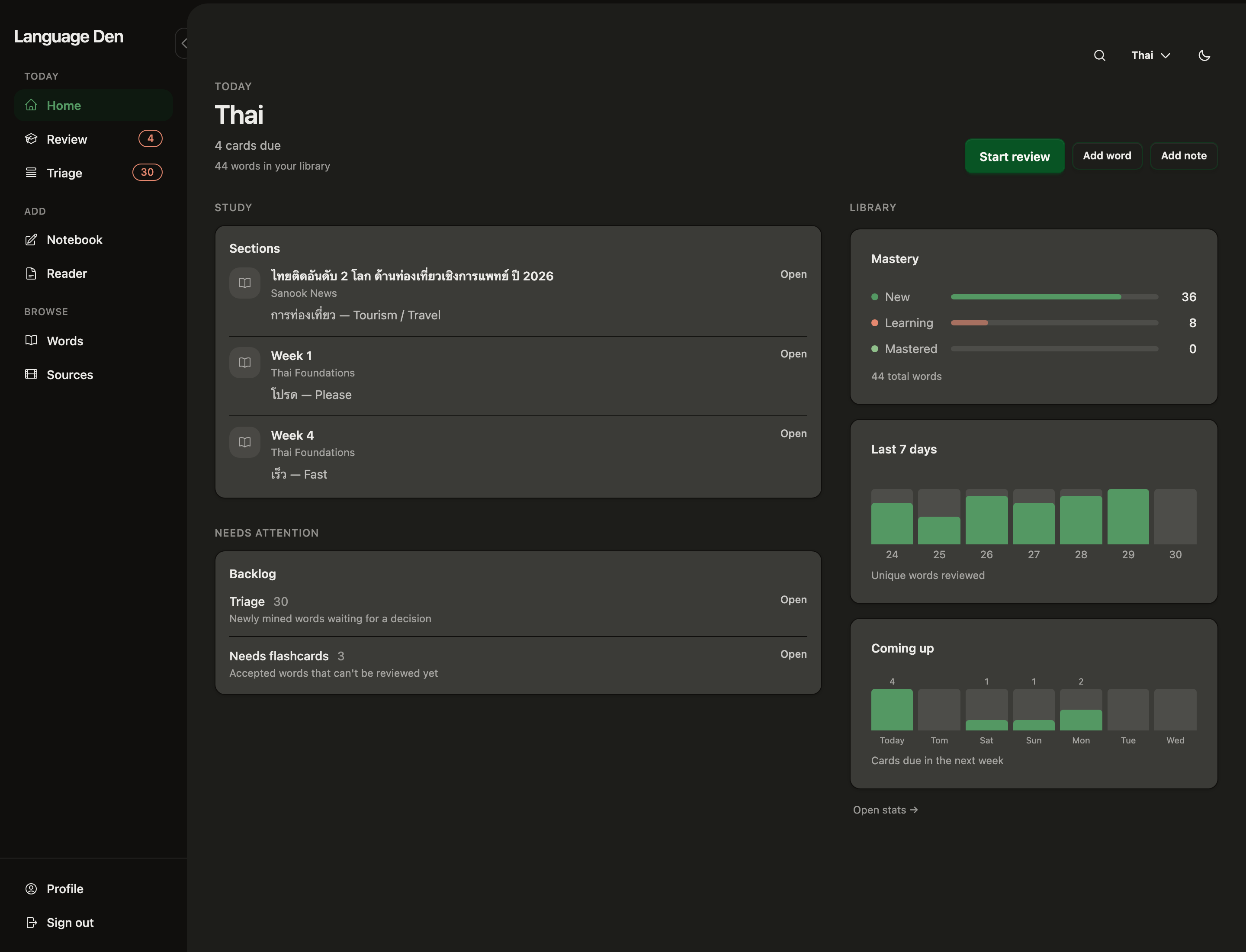
Task: Click the "เร็ว — Fast" word text
Action: [299, 474]
